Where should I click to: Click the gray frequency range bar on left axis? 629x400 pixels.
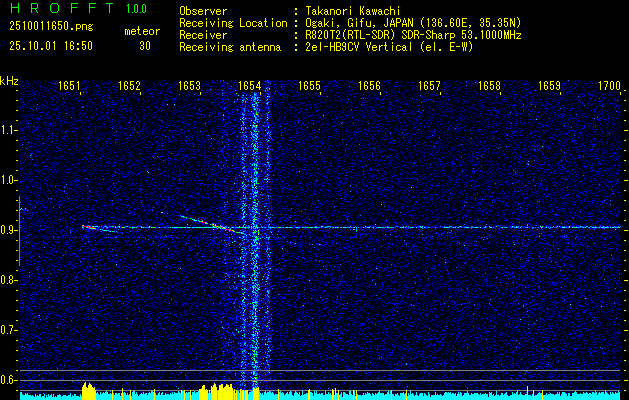(x=19, y=231)
